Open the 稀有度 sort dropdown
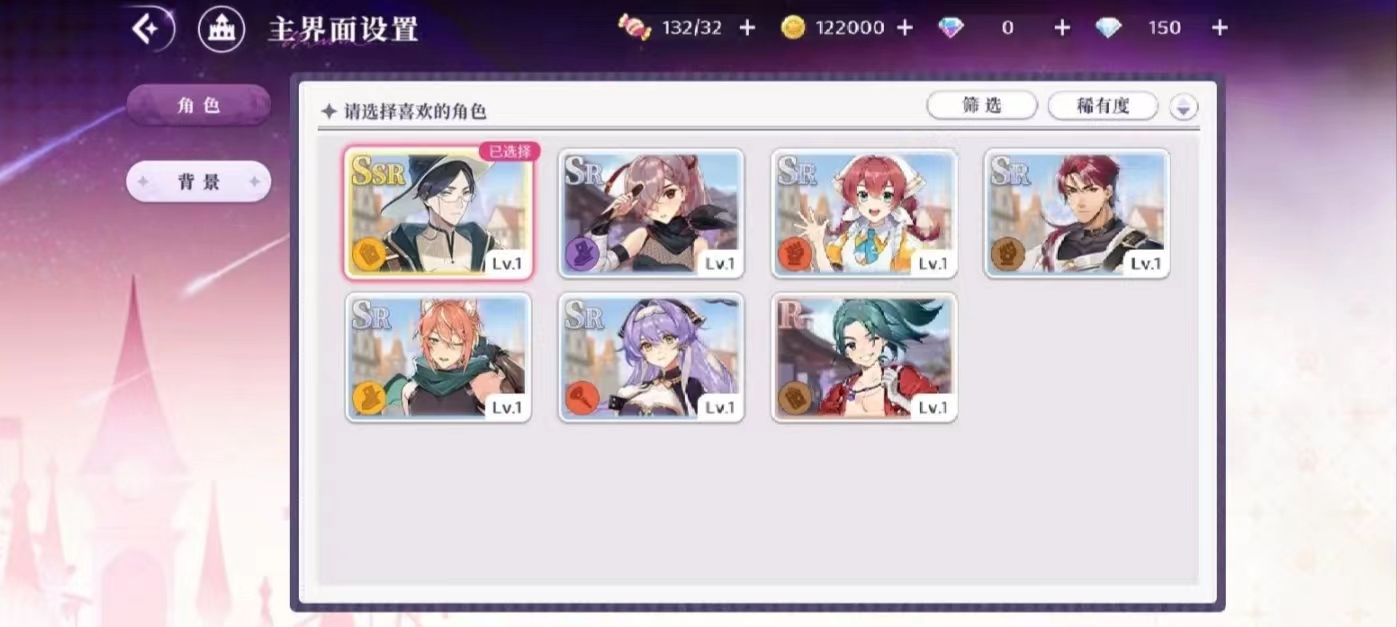1397x627 pixels. click(x=1103, y=106)
